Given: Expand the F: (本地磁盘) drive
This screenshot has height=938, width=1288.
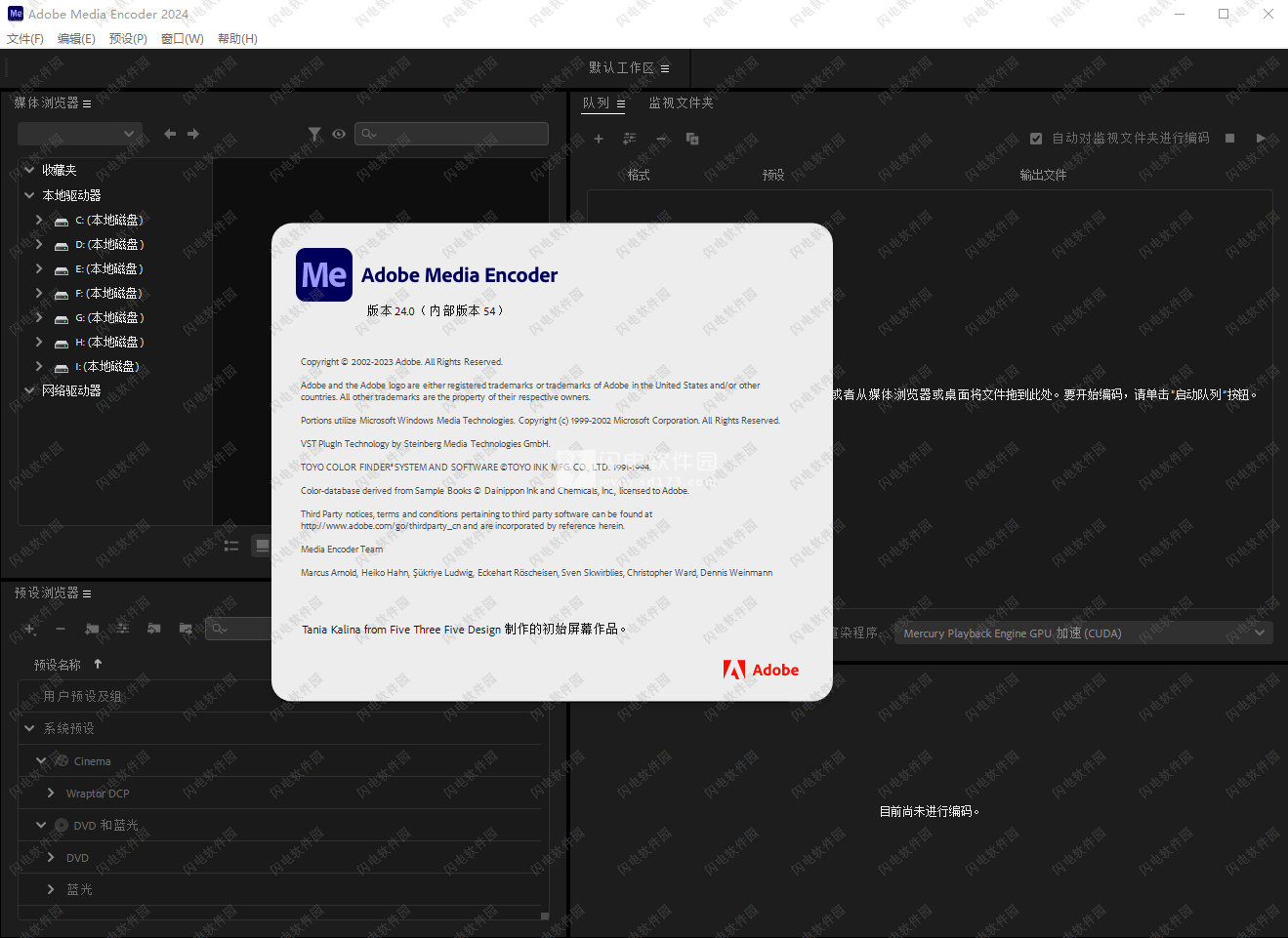Looking at the screenshot, I should (39, 293).
